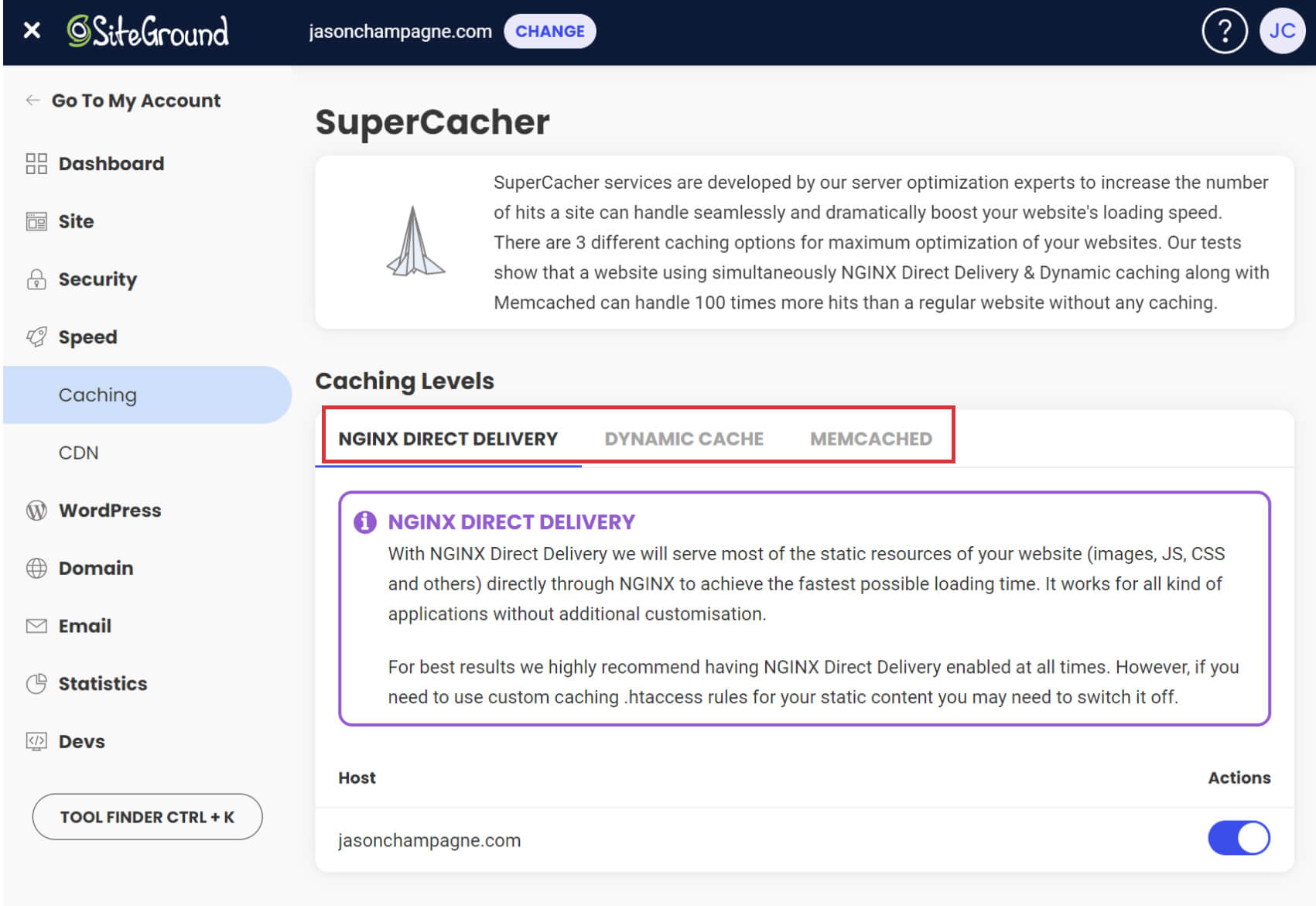Close the sidebar with the X icon
This screenshot has height=906, width=1316.
(32, 31)
